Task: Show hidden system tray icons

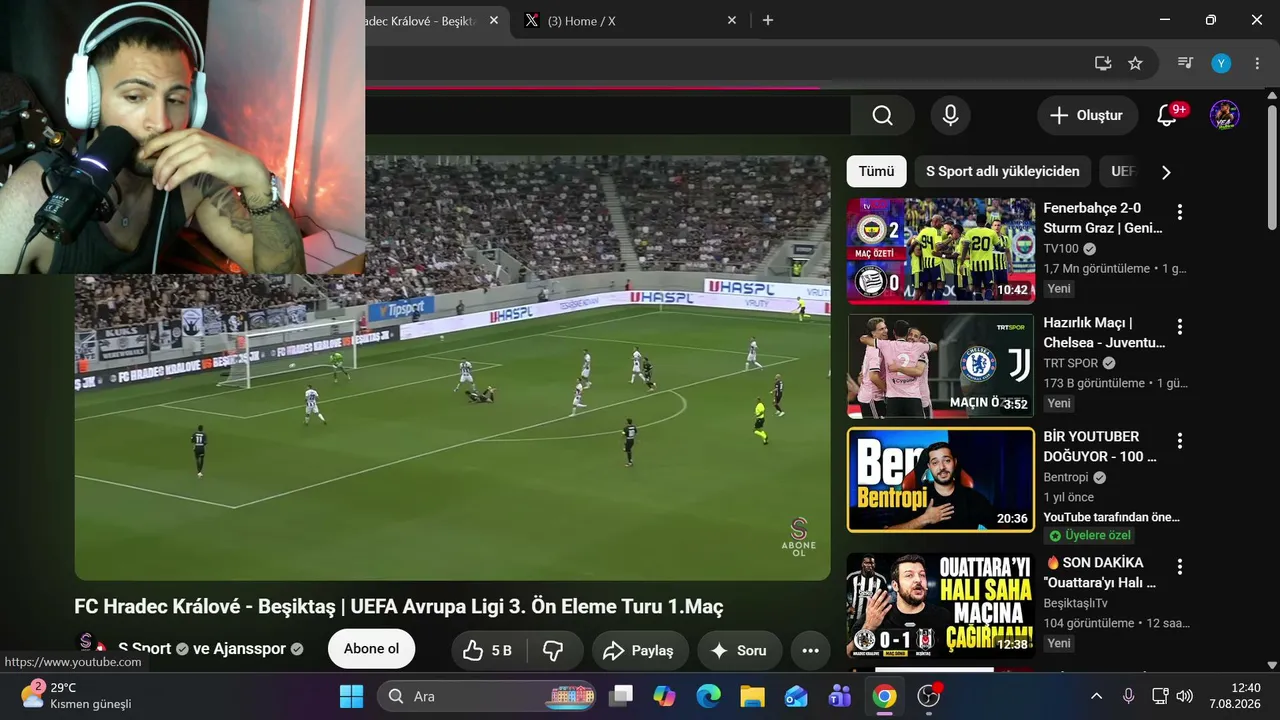Action: tap(1096, 696)
